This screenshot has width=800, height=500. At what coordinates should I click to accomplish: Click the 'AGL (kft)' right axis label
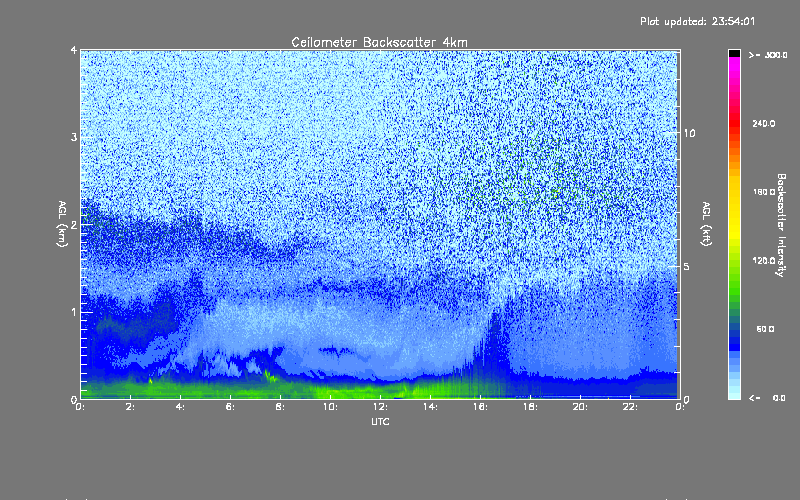pos(706,224)
